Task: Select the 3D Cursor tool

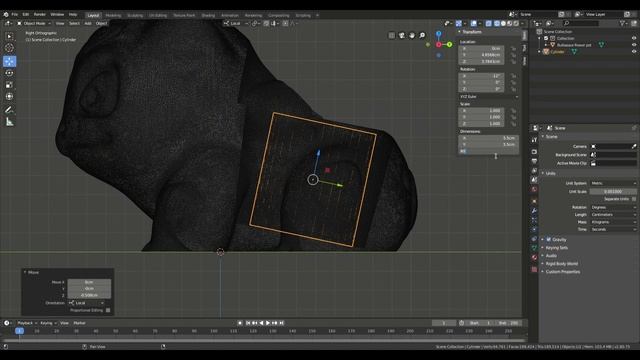Action: click(9, 48)
